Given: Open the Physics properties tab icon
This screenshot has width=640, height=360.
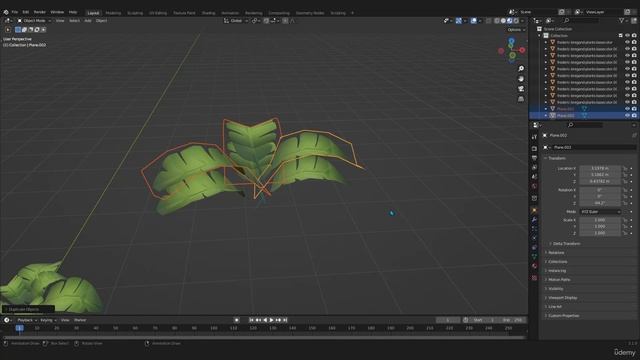Looking at the screenshot, I should 534,238.
